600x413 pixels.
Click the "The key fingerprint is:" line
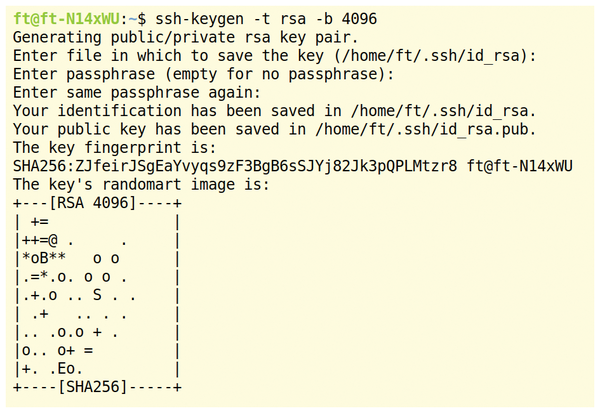pos(117,147)
